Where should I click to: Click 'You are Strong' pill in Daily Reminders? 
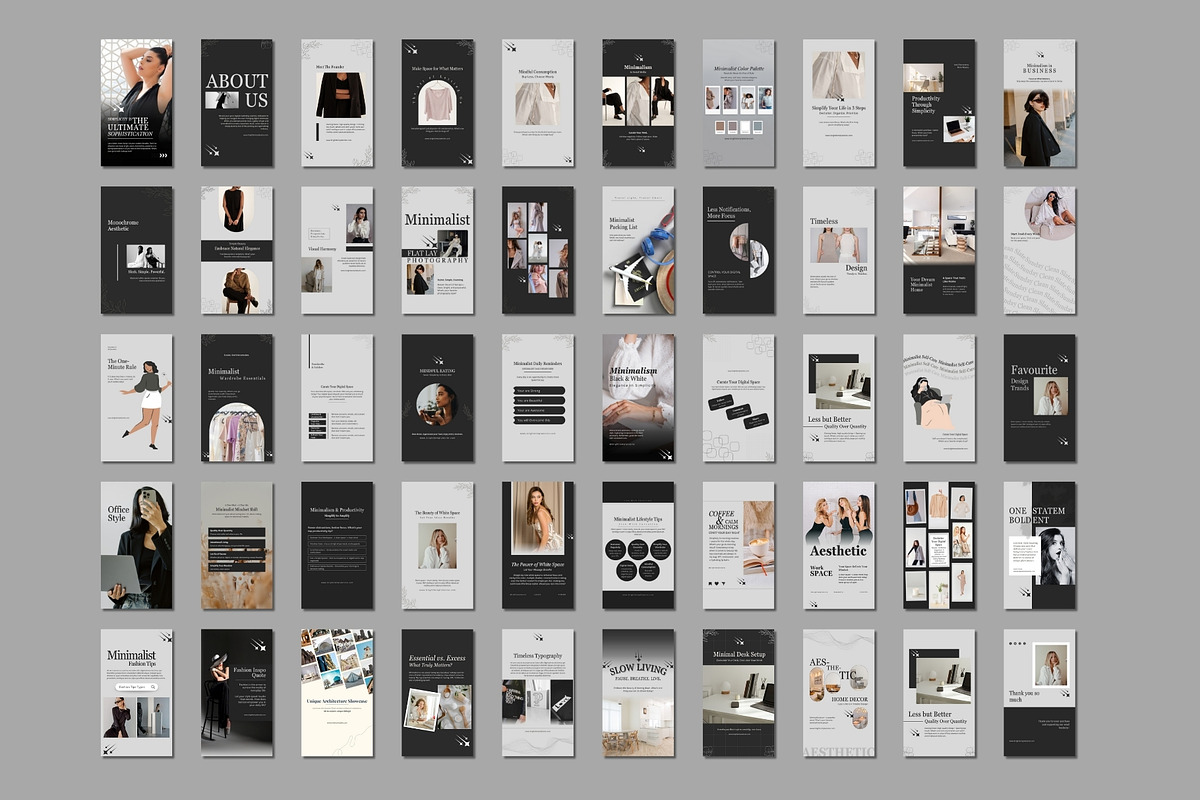[x=538, y=390]
